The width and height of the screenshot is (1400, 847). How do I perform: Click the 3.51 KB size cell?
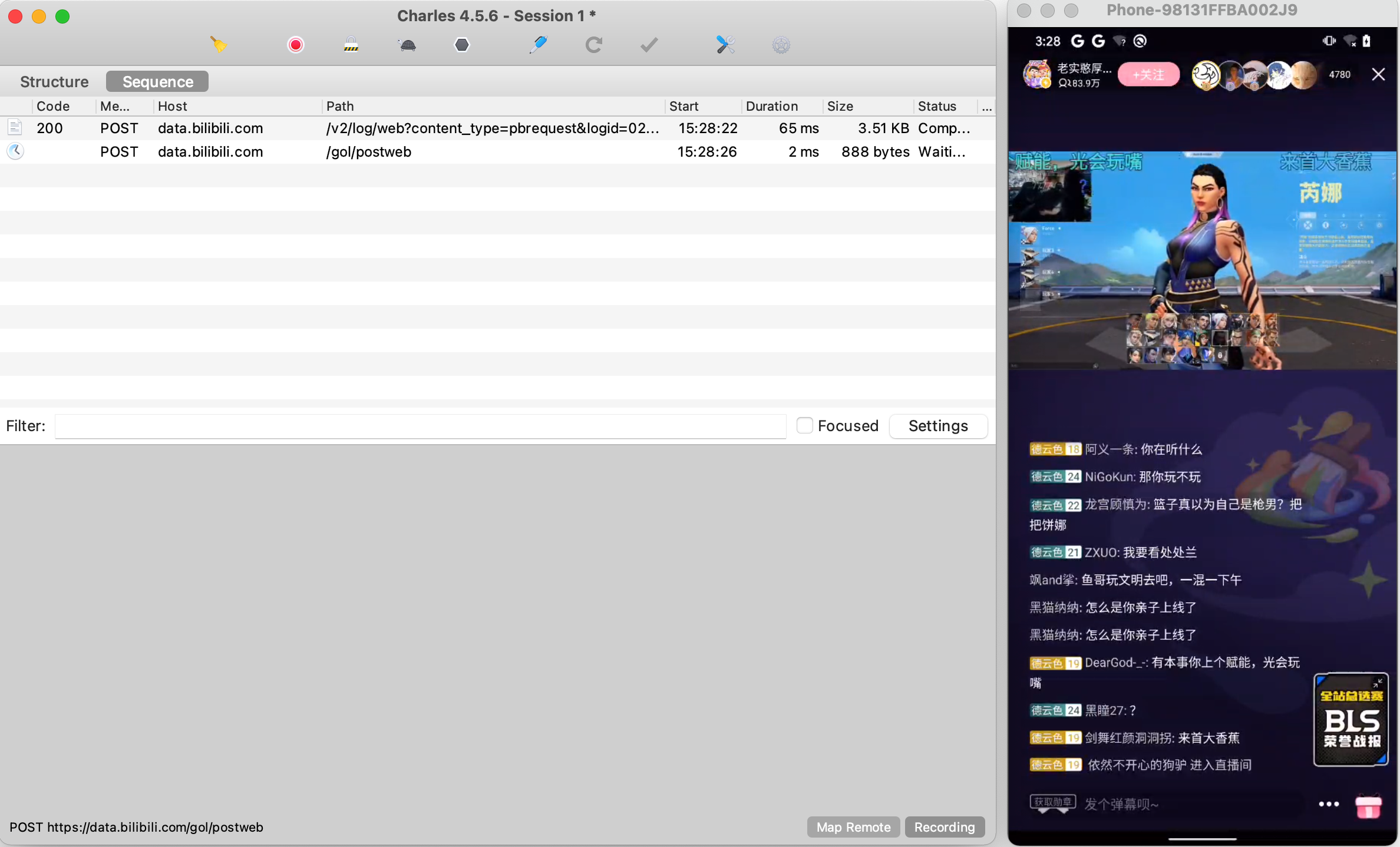(883, 128)
